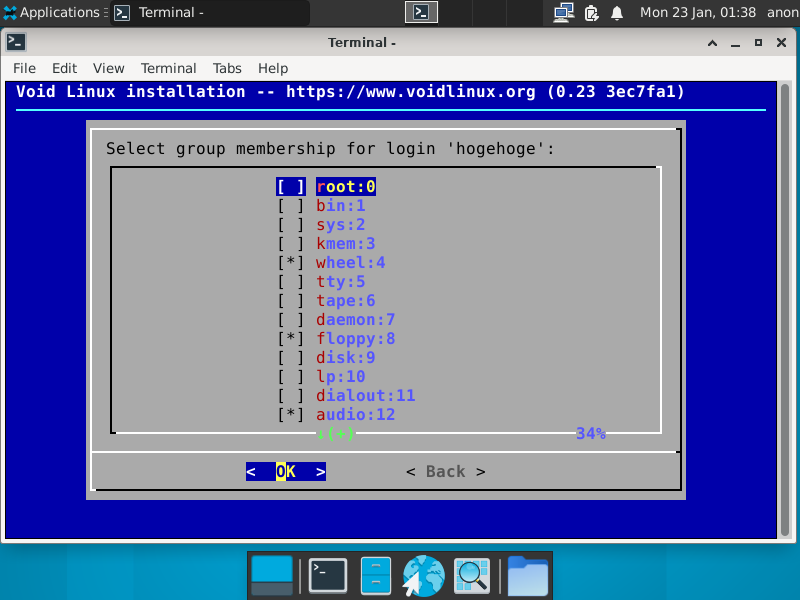Click the anon user name in panel

[783, 12]
